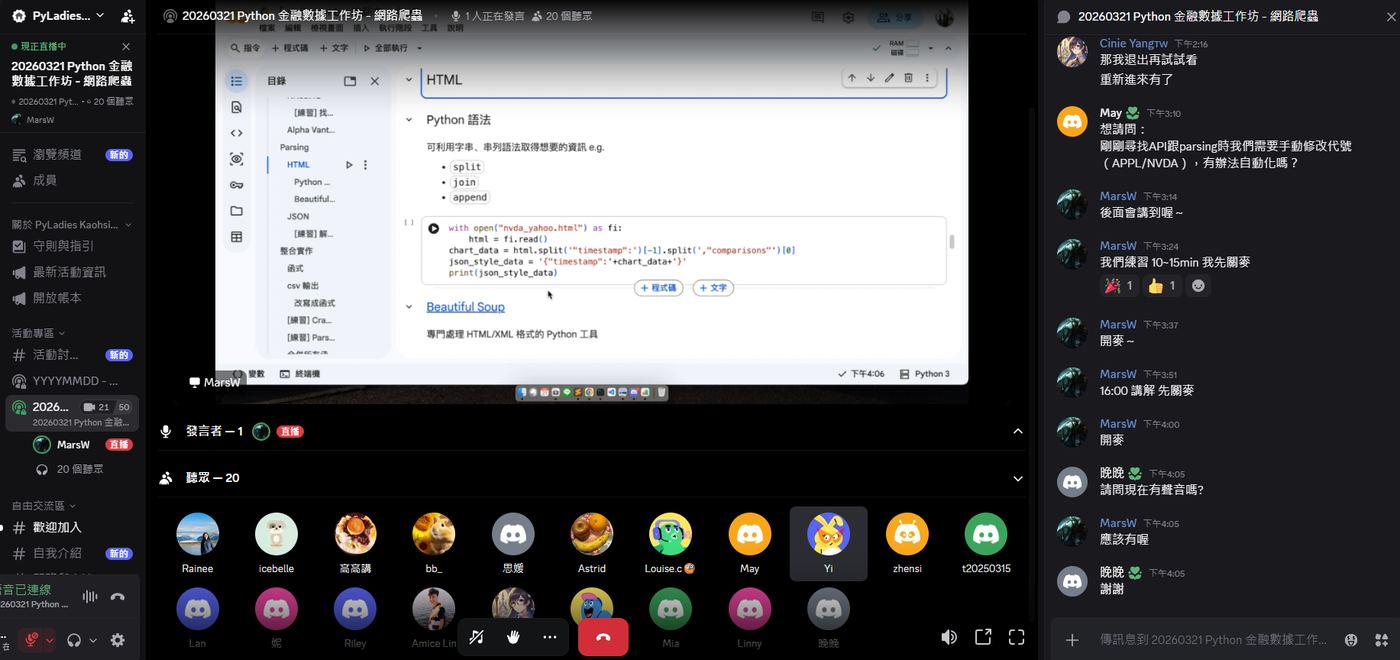Click the chat message input field

click(x=1214, y=639)
